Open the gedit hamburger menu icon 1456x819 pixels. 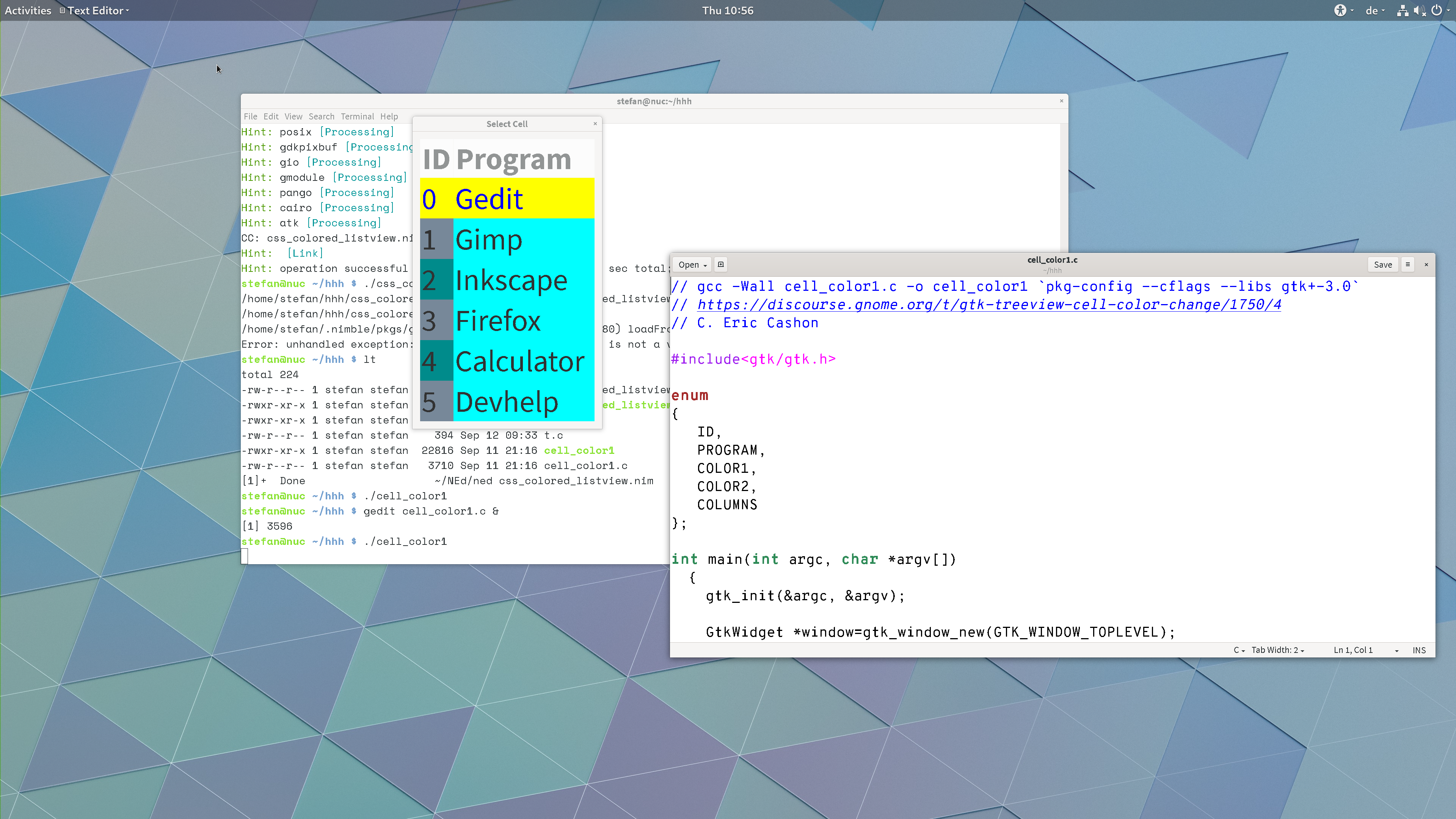pyautogui.click(x=1407, y=265)
